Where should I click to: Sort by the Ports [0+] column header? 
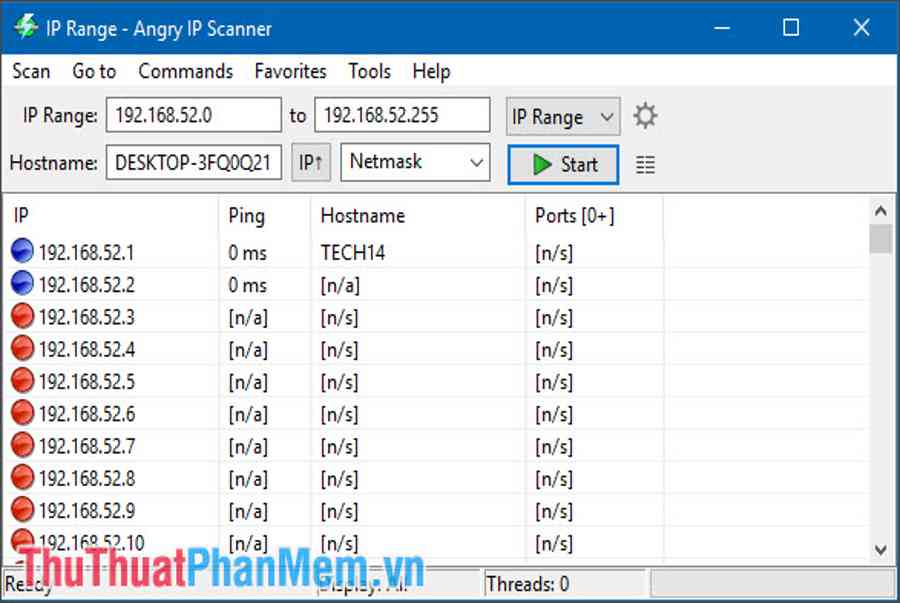[x=594, y=216]
